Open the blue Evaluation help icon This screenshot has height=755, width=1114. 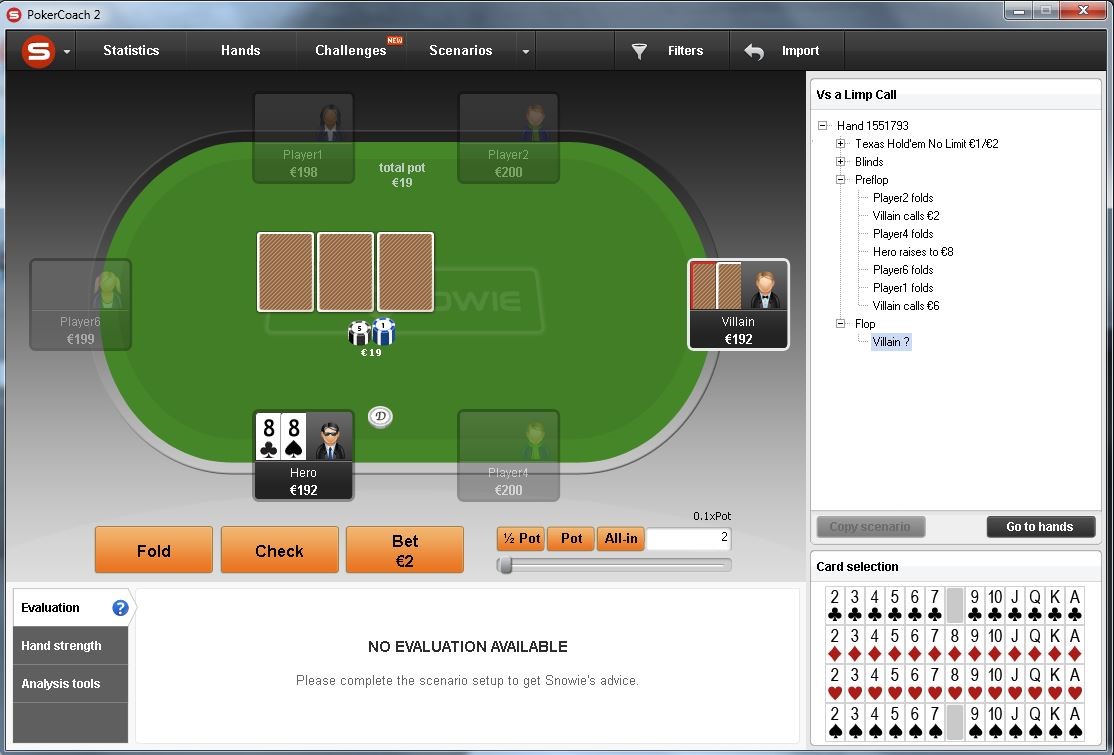point(120,608)
